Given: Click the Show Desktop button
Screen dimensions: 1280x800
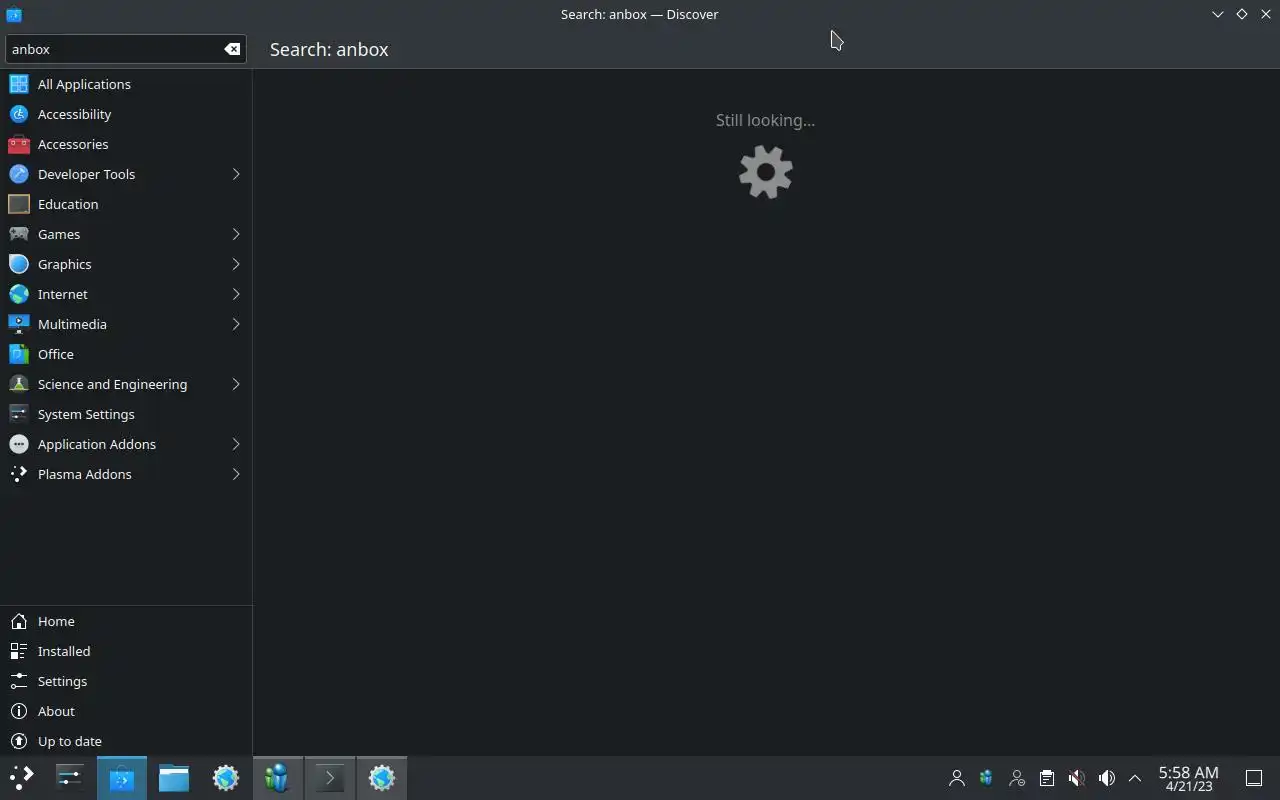Looking at the screenshot, I should (x=1253, y=777).
